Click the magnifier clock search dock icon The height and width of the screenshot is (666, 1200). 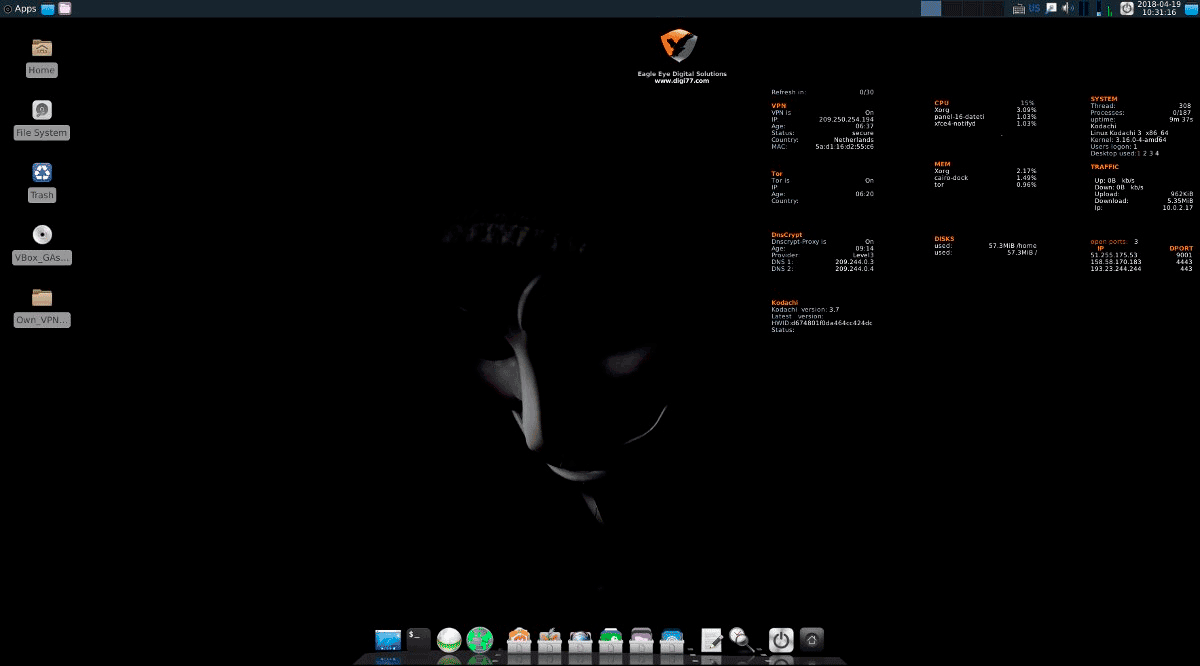coord(742,639)
